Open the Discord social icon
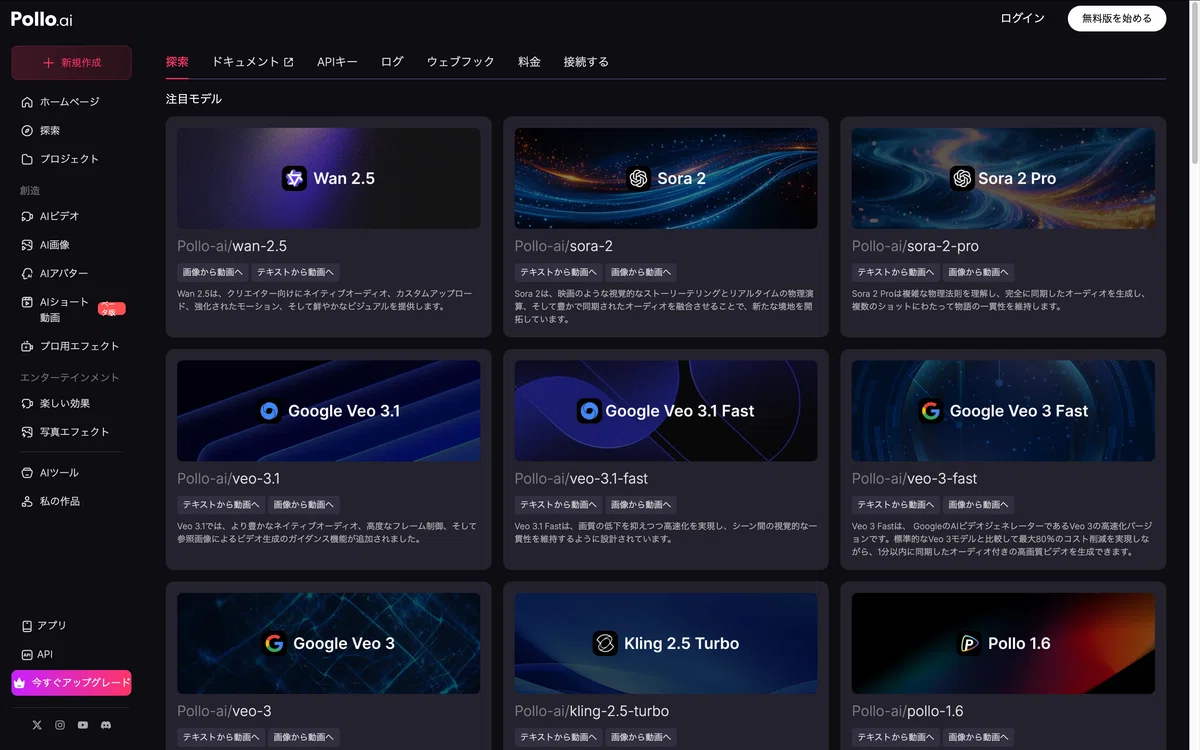The height and width of the screenshot is (750, 1200). click(106, 725)
